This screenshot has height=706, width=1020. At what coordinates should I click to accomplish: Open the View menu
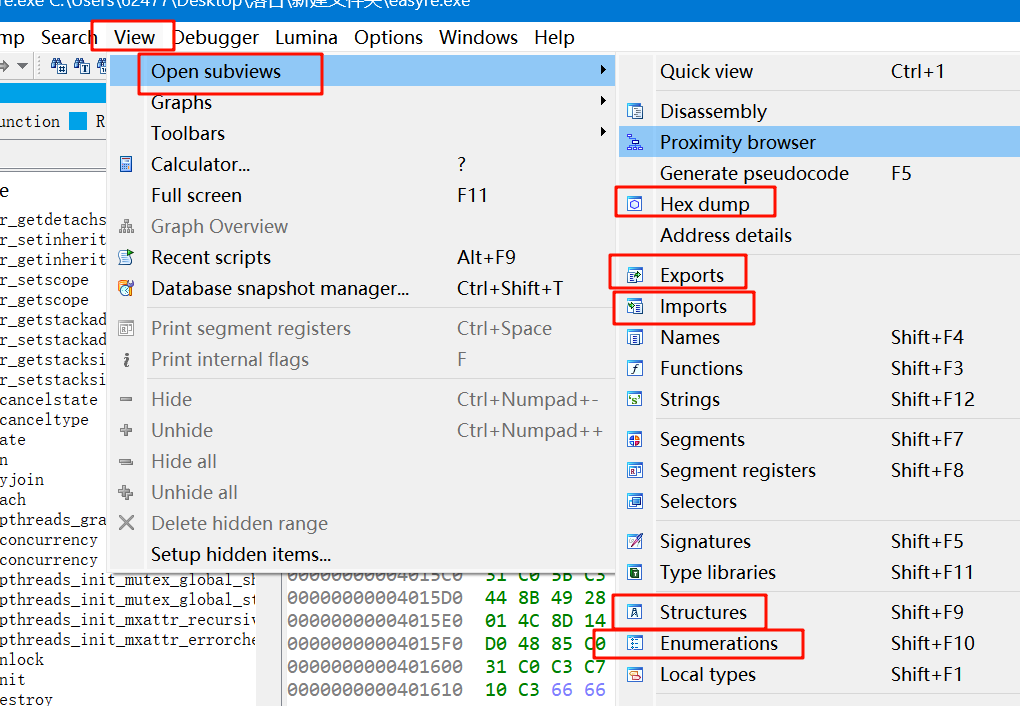[134, 37]
